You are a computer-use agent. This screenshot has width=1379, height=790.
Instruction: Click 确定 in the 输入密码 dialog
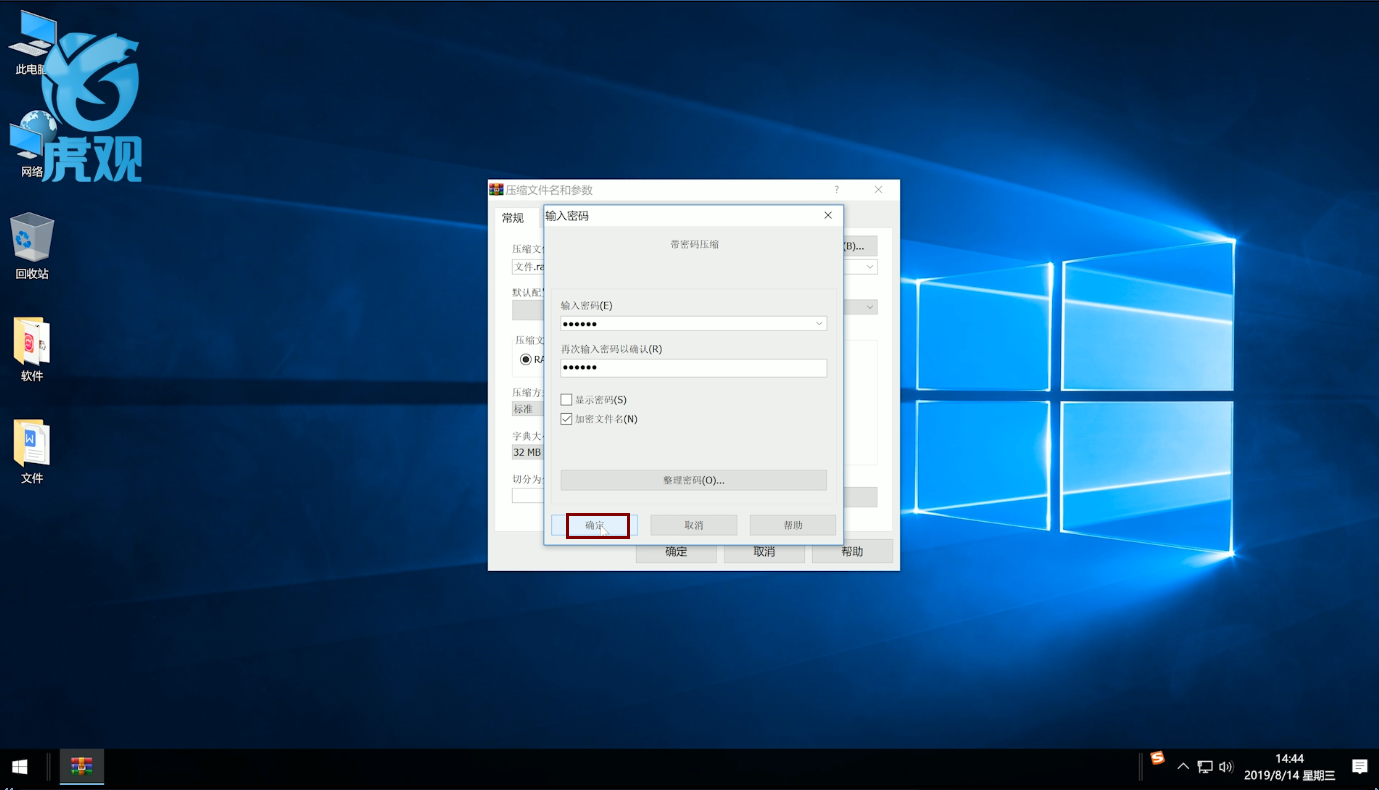coord(594,525)
